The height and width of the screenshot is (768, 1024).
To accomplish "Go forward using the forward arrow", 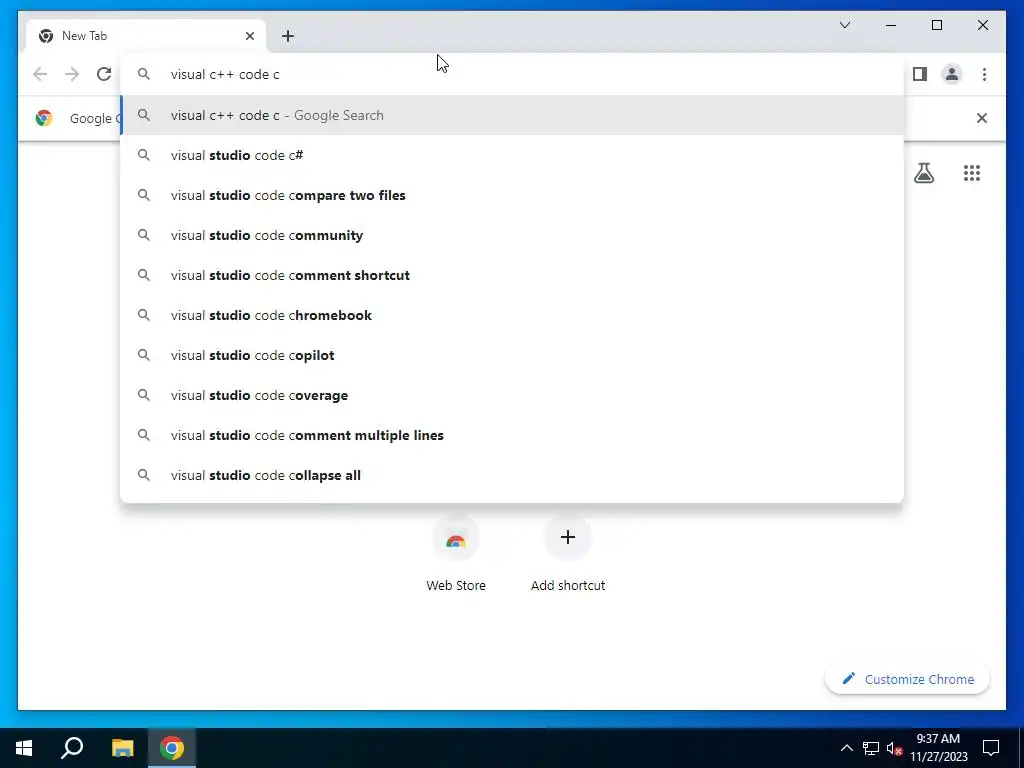I will click(72, 74).
